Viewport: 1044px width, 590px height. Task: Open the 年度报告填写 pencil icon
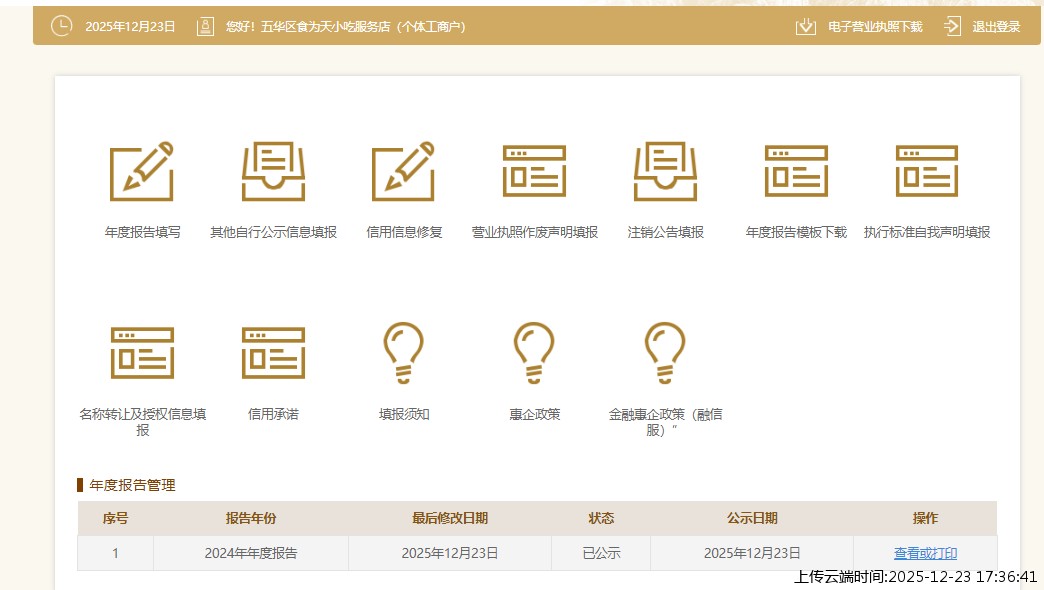point(142,171)
